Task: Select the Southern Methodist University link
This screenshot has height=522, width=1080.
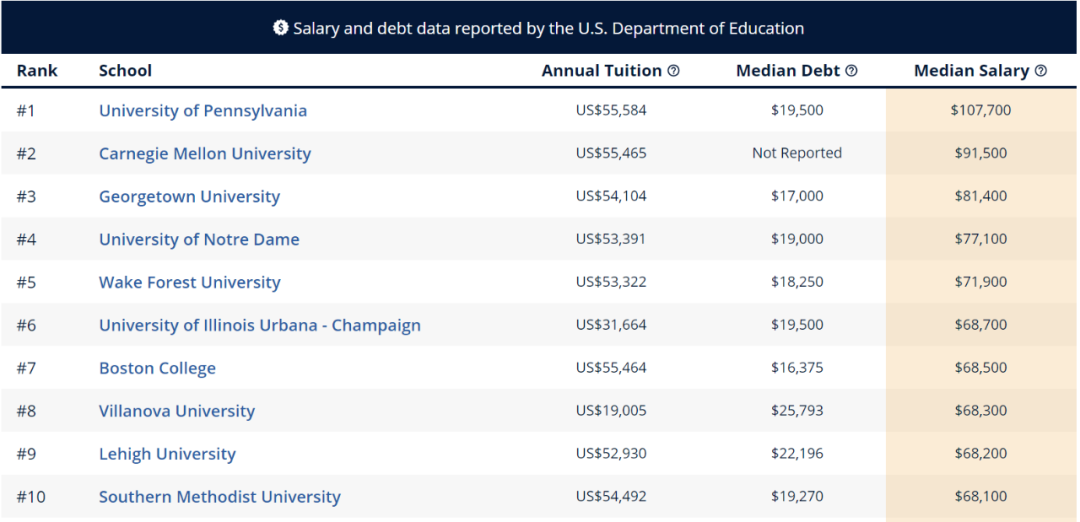Action: pyautogui.click(x=220, y=497)
